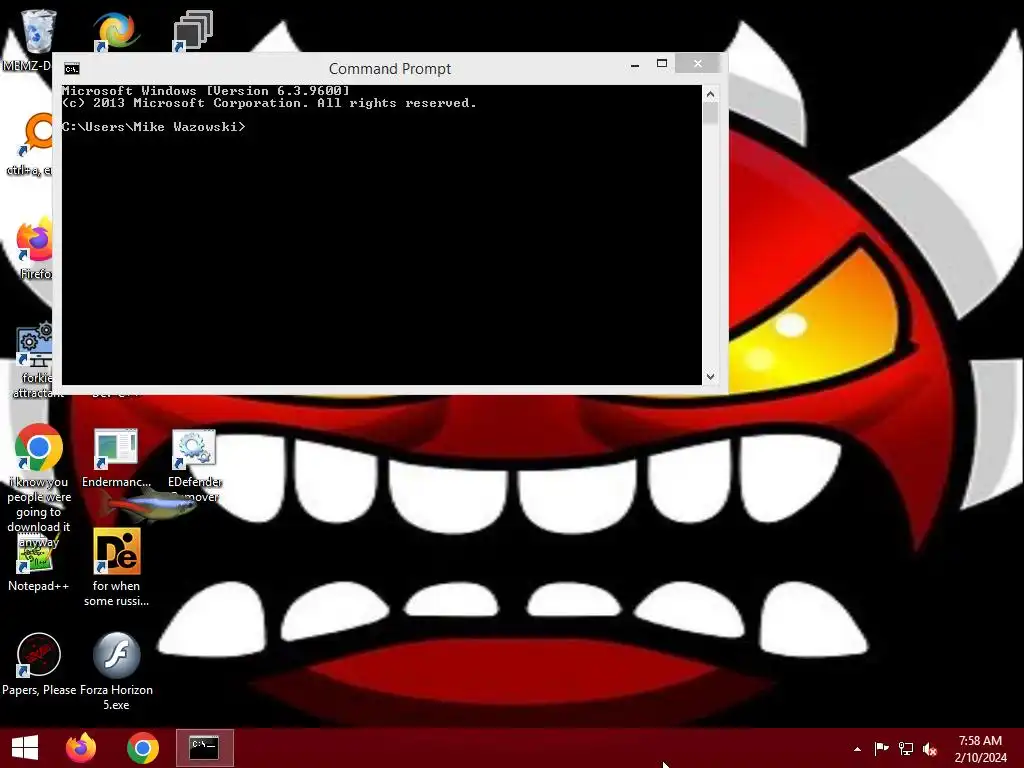This screenshot has height=768, width=1024.
Task: Open Command Prompt system menu icon in title bar
Action: [72, 69]
